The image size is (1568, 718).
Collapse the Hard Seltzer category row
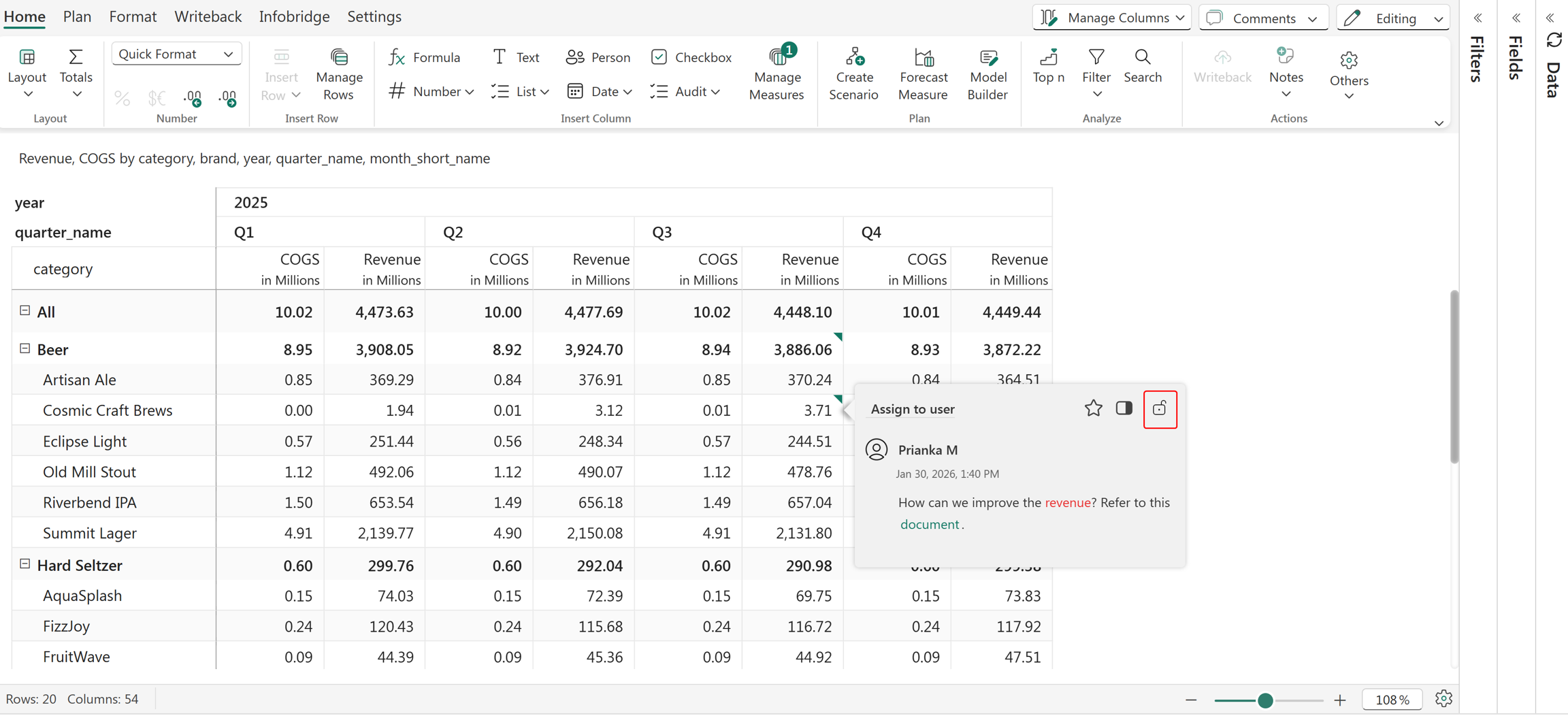point(25,564)
